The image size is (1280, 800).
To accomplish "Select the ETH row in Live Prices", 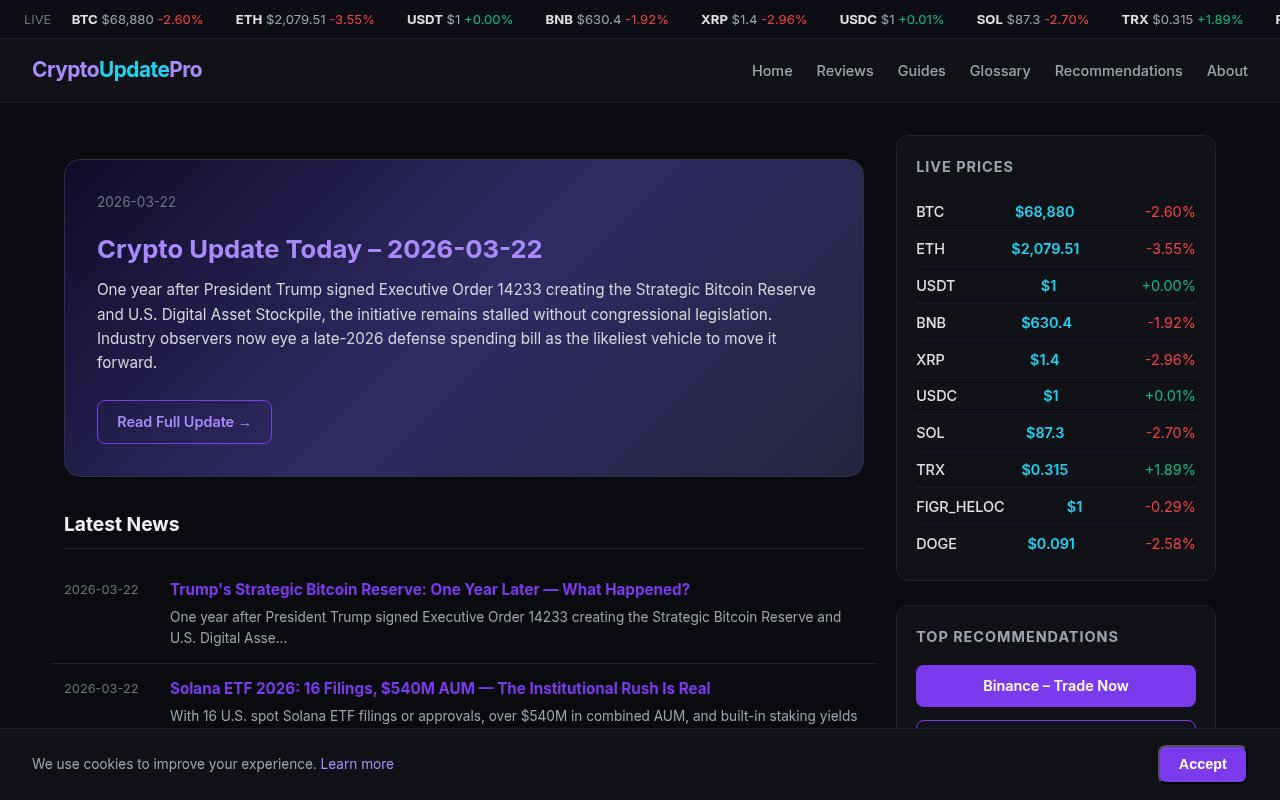I will click(1055, 249).
